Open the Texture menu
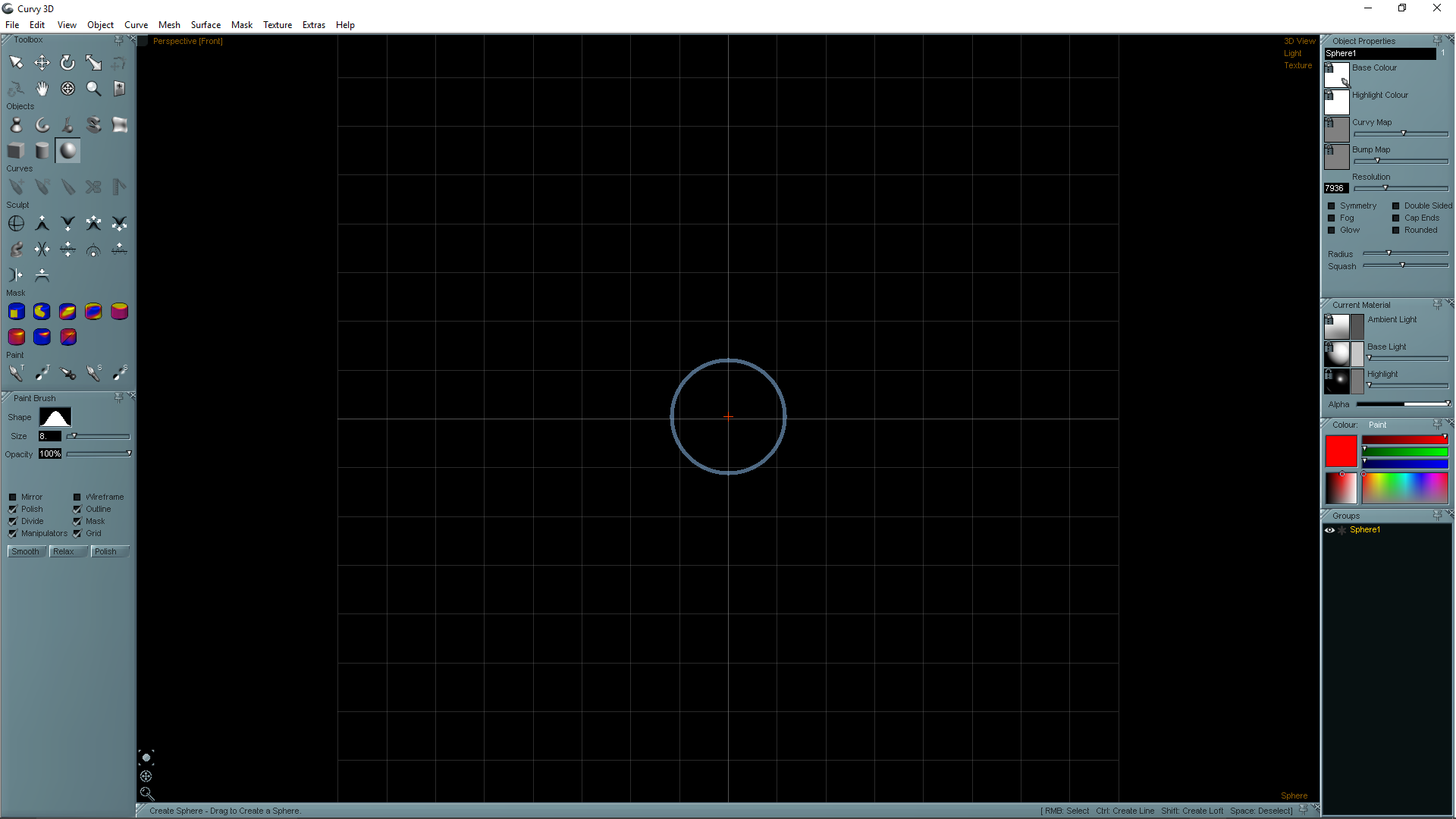This screenshot has height=819, width=1456. pyautogui.click(x=277, y=25)
